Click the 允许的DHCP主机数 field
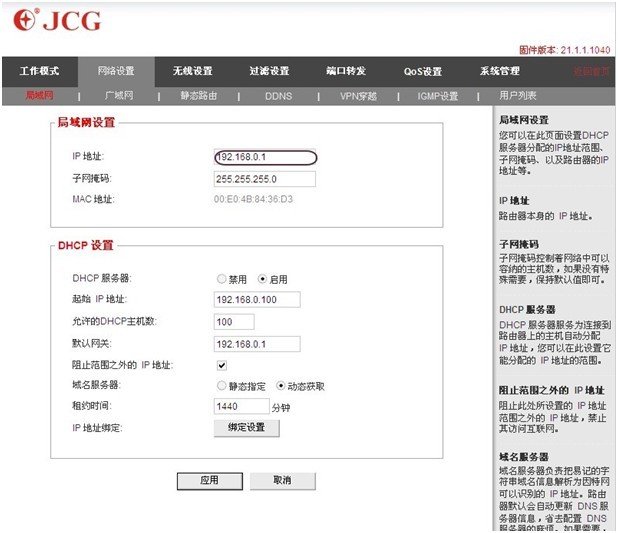618x533 pixels. tap(234, 322)
